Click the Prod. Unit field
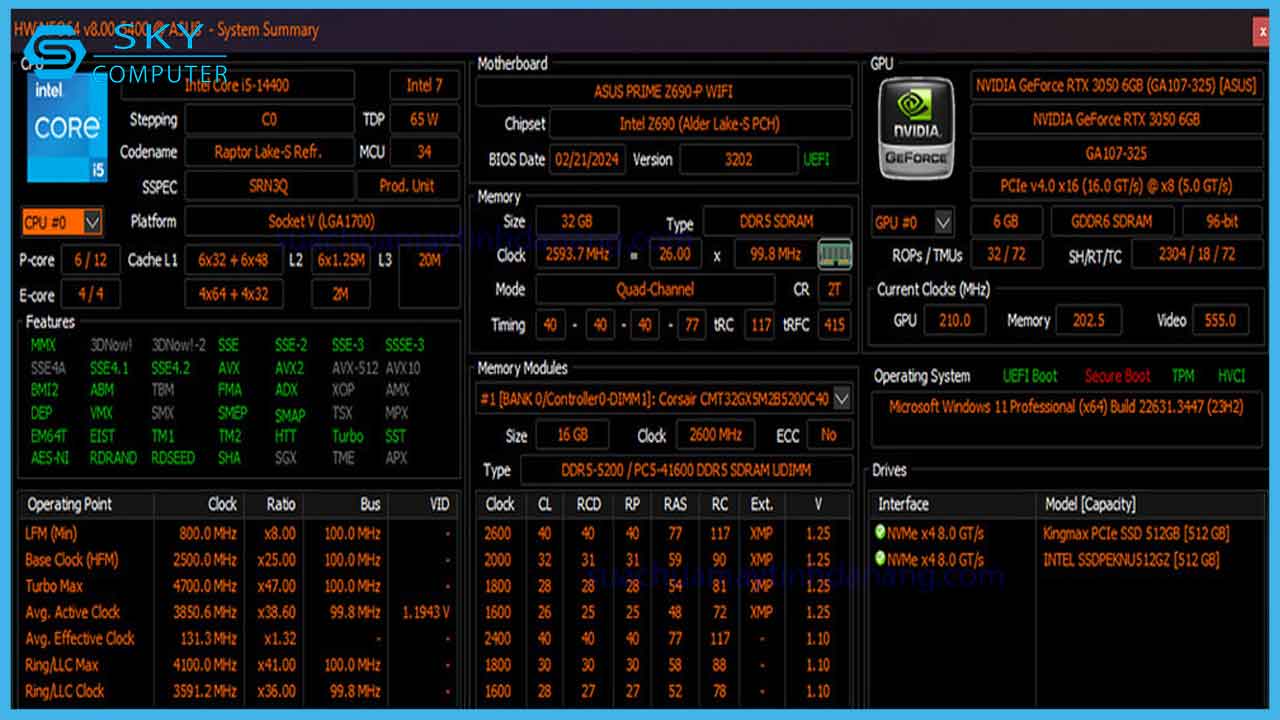This screenshot has height=720, width=1280. tap(408, 185)
